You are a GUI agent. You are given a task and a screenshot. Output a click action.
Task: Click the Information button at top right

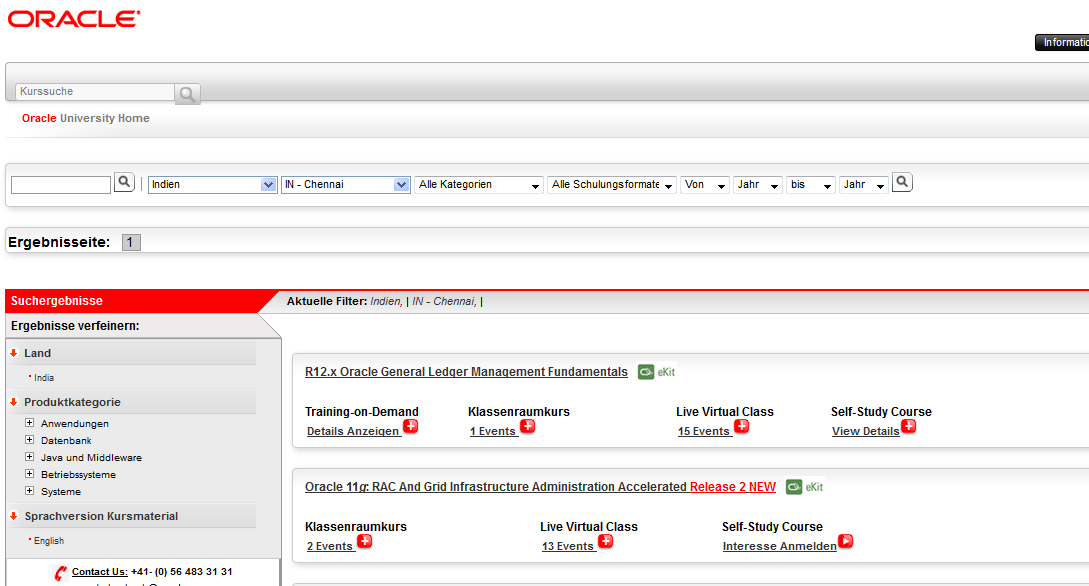[1063, 42]
